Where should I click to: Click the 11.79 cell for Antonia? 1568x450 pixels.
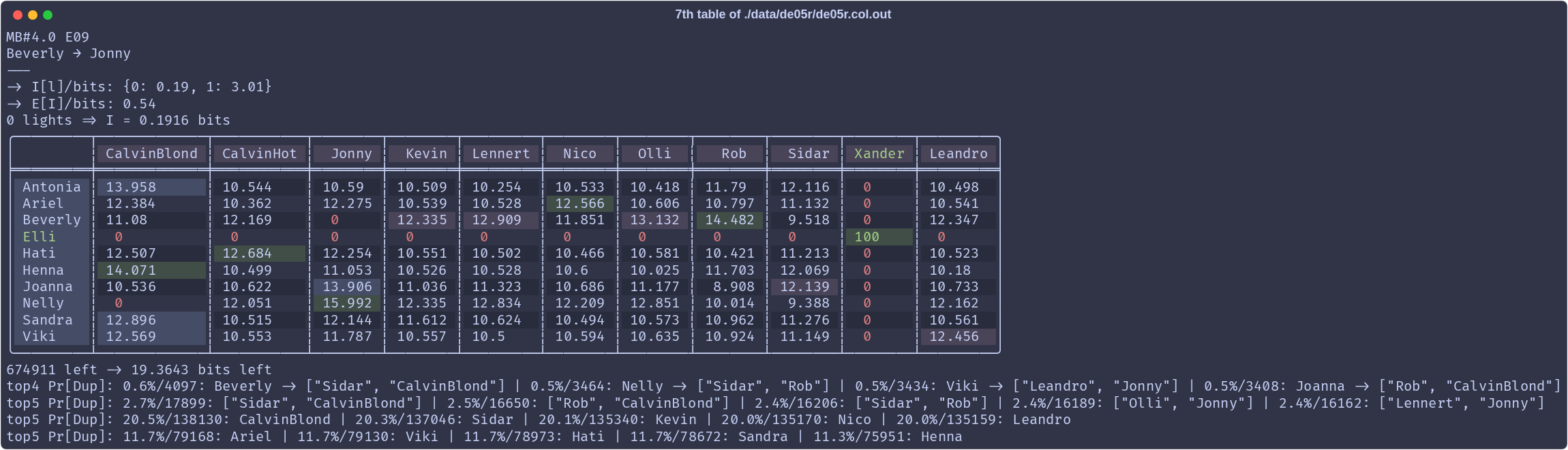730,187
